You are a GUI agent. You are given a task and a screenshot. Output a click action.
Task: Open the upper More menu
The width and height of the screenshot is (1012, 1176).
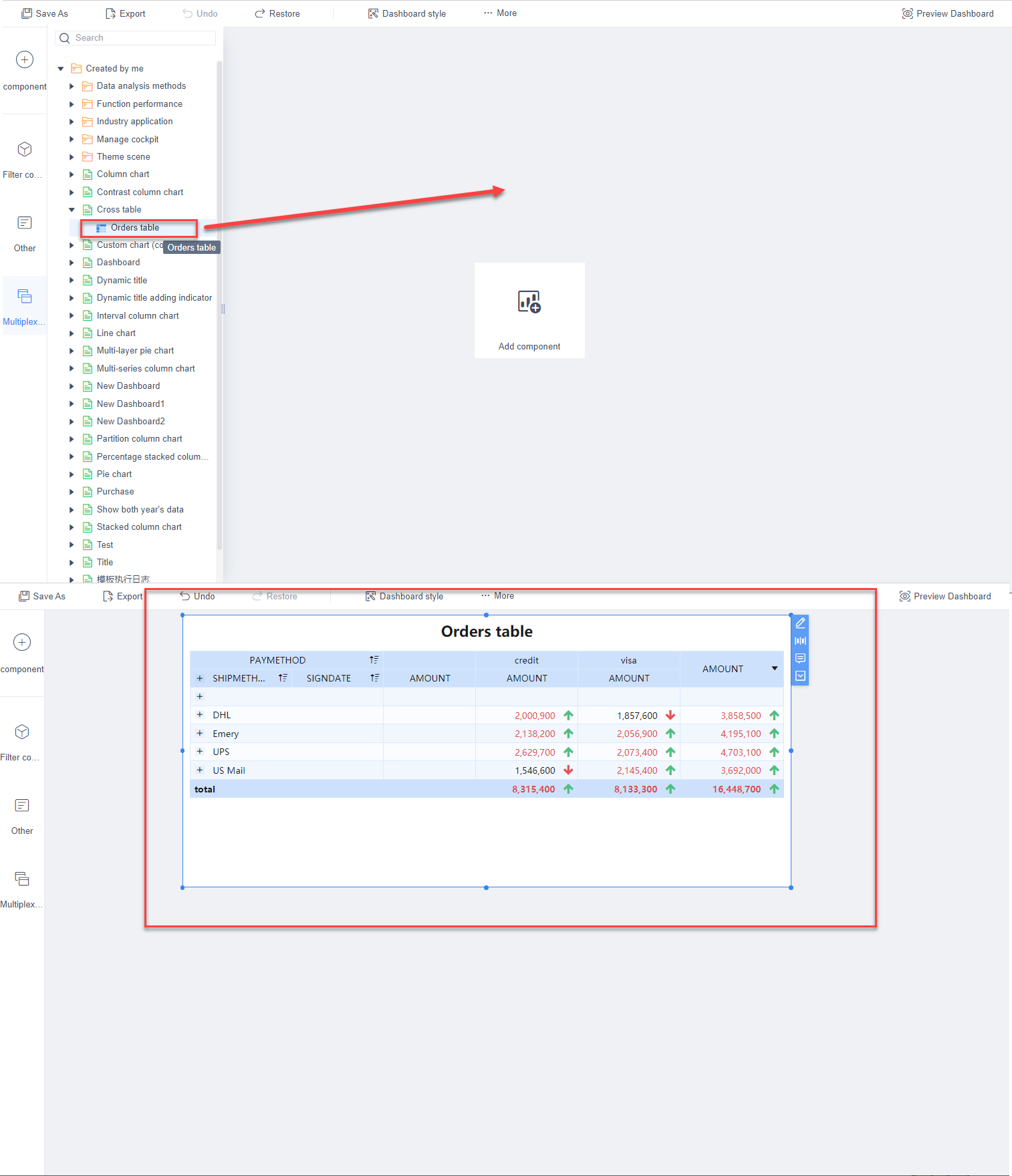500,13
